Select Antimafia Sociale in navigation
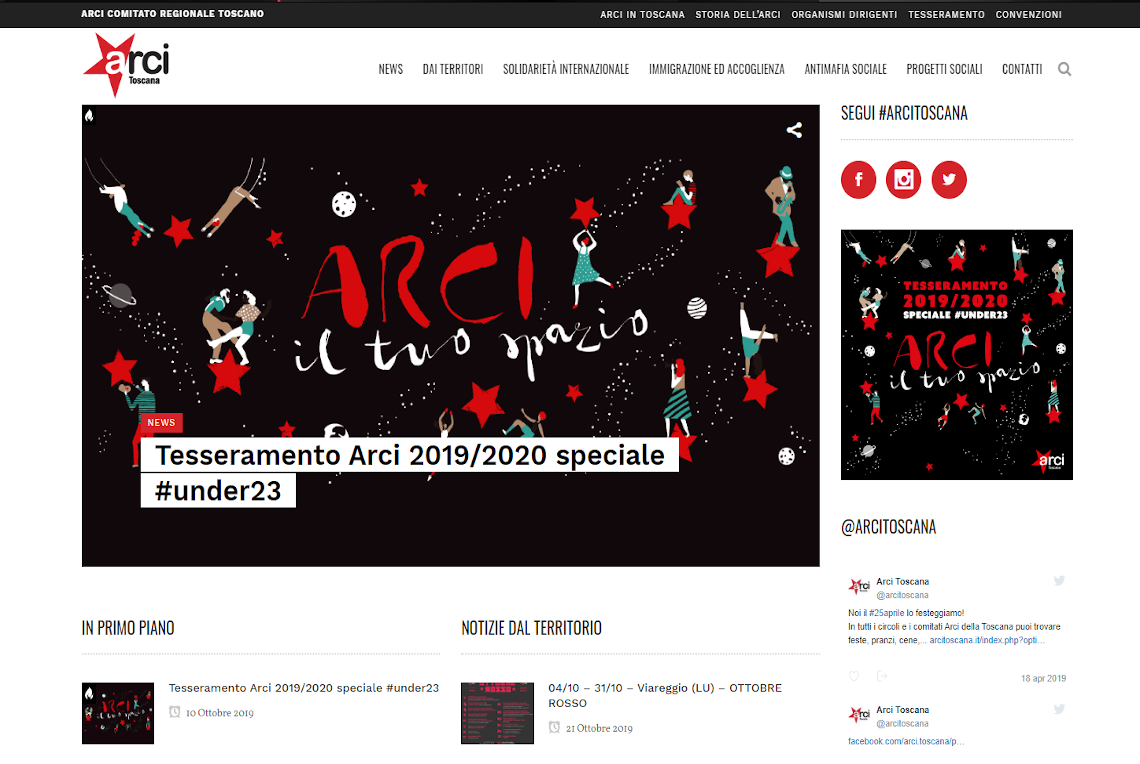1140x764 pixels. point(846,69)
